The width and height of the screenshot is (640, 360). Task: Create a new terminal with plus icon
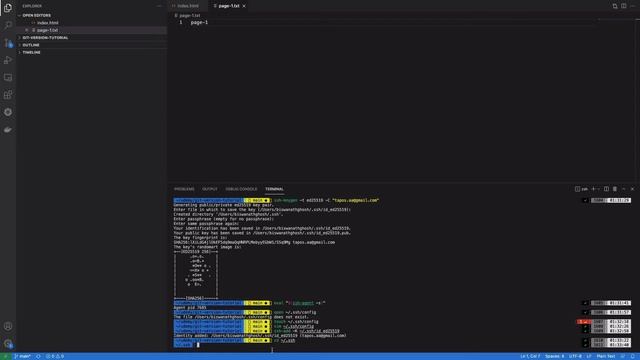pyautogui.click(x=593, y=189)
